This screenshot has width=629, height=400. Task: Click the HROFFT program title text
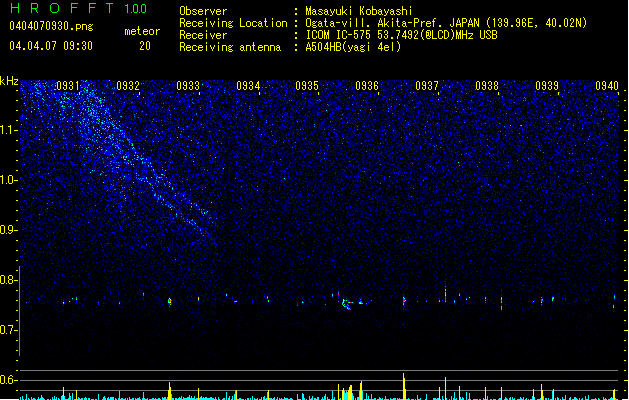click(x=62, y=8)
